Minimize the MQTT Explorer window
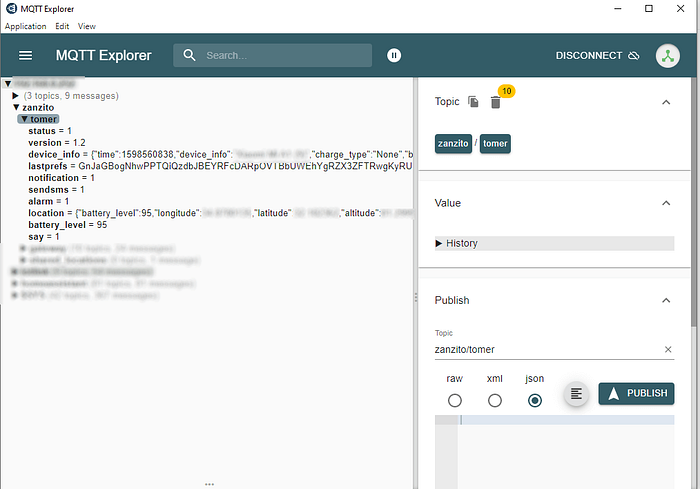This screenshot has width=700, height=489. click(618, 8)
